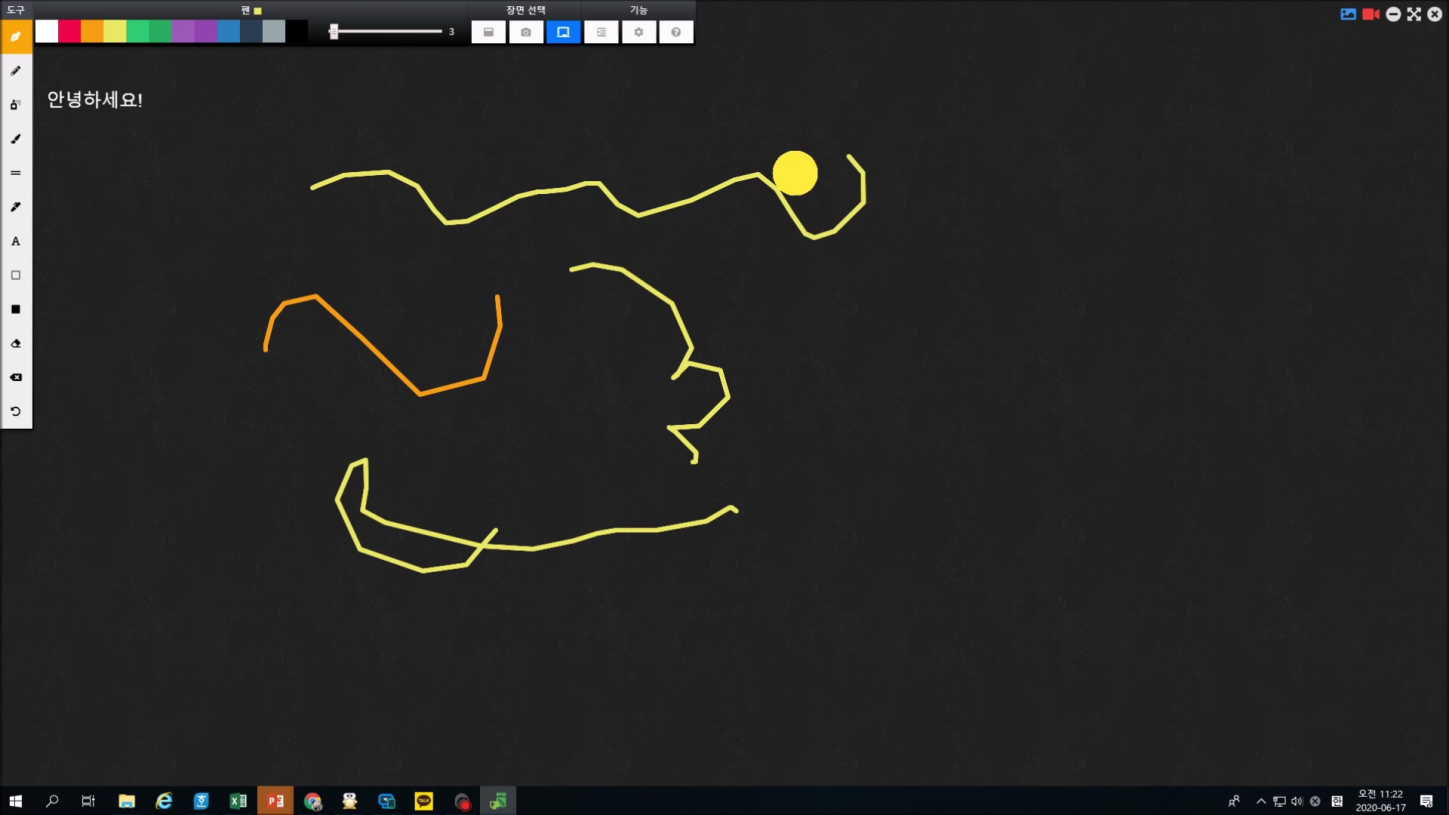Viewport: 1449px width, 815px height.
Task: Pick the darker purple color swatch
Action: click(206, 32)
